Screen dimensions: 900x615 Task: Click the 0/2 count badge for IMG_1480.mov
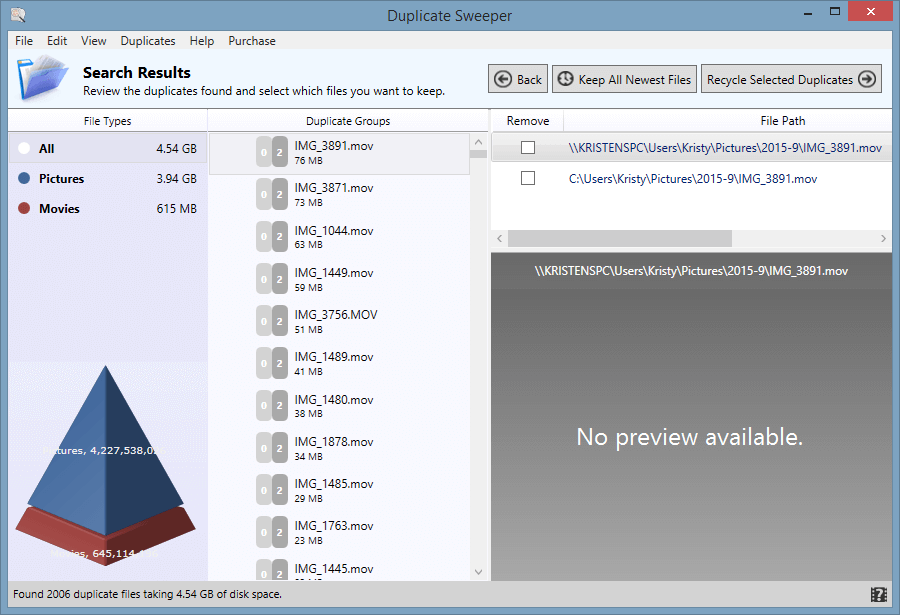[x=272, y=405]
